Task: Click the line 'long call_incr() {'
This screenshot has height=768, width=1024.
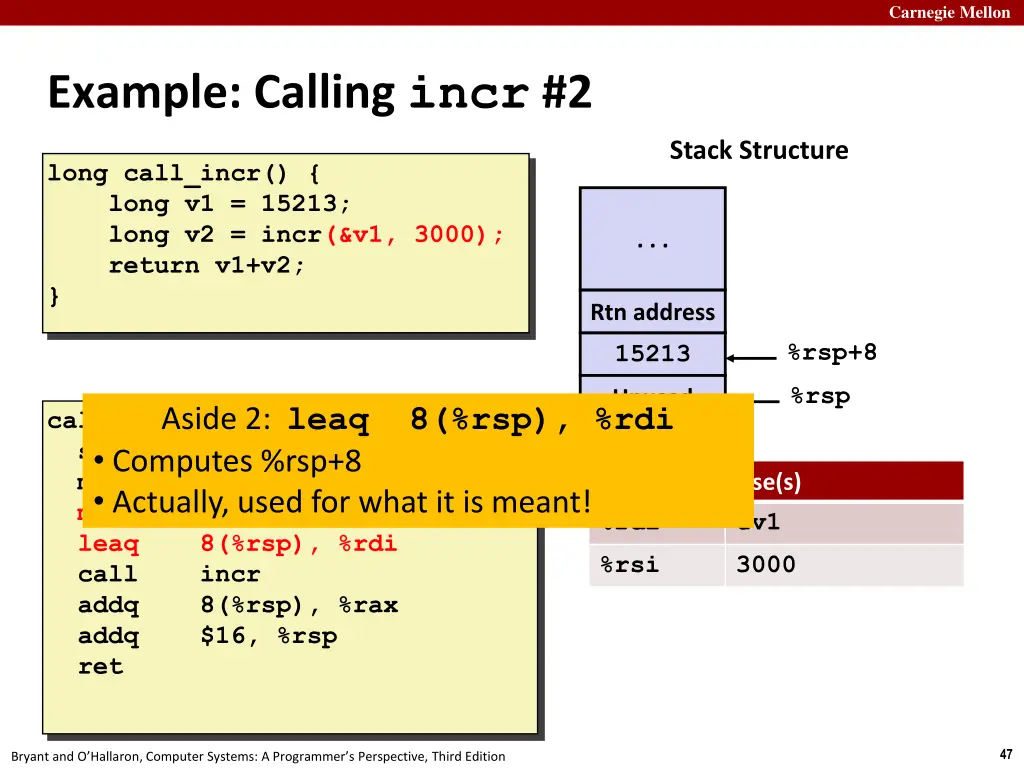Action: (184, 174)
